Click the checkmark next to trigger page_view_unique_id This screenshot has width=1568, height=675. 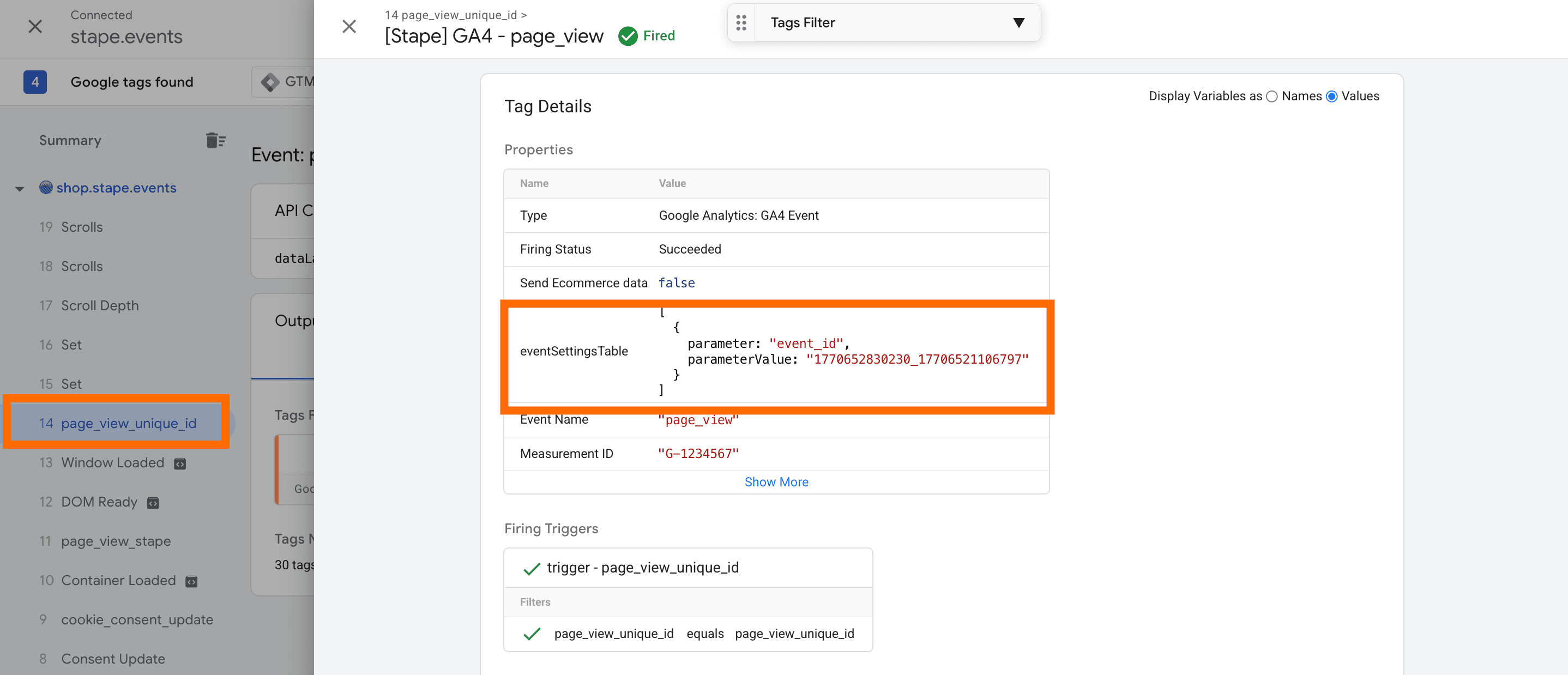(x=532, y=568)
